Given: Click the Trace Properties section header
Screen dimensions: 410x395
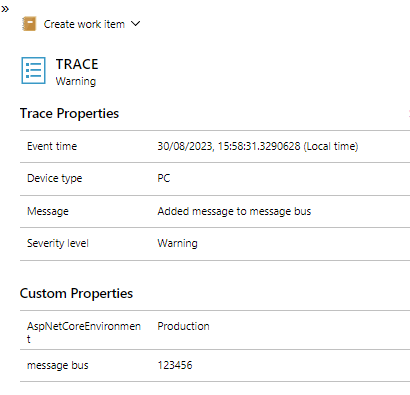Looking at the screenshot, I should tap(69, 113).
